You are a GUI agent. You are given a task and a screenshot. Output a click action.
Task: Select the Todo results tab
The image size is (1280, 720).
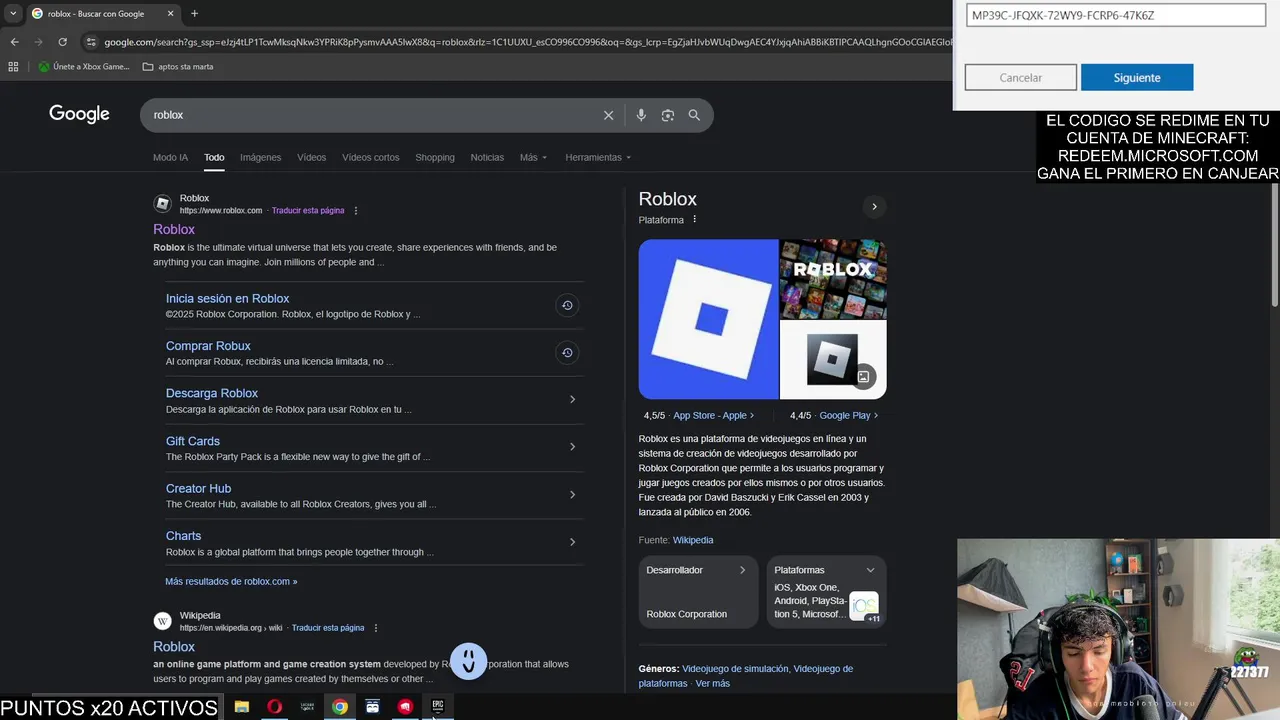pyautogui.click(x=214, y=157)
